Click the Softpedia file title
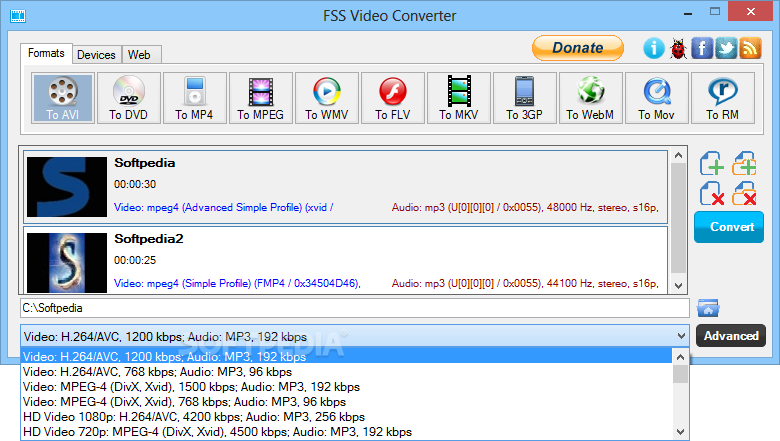This screenshot has width=780, height=441. (x=145, y=163)
